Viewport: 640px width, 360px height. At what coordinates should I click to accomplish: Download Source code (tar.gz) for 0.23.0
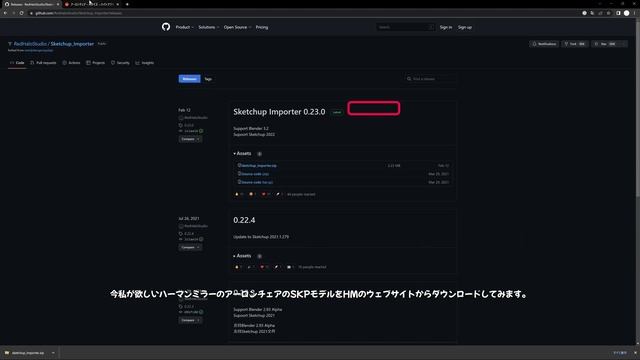pos(256,182)
